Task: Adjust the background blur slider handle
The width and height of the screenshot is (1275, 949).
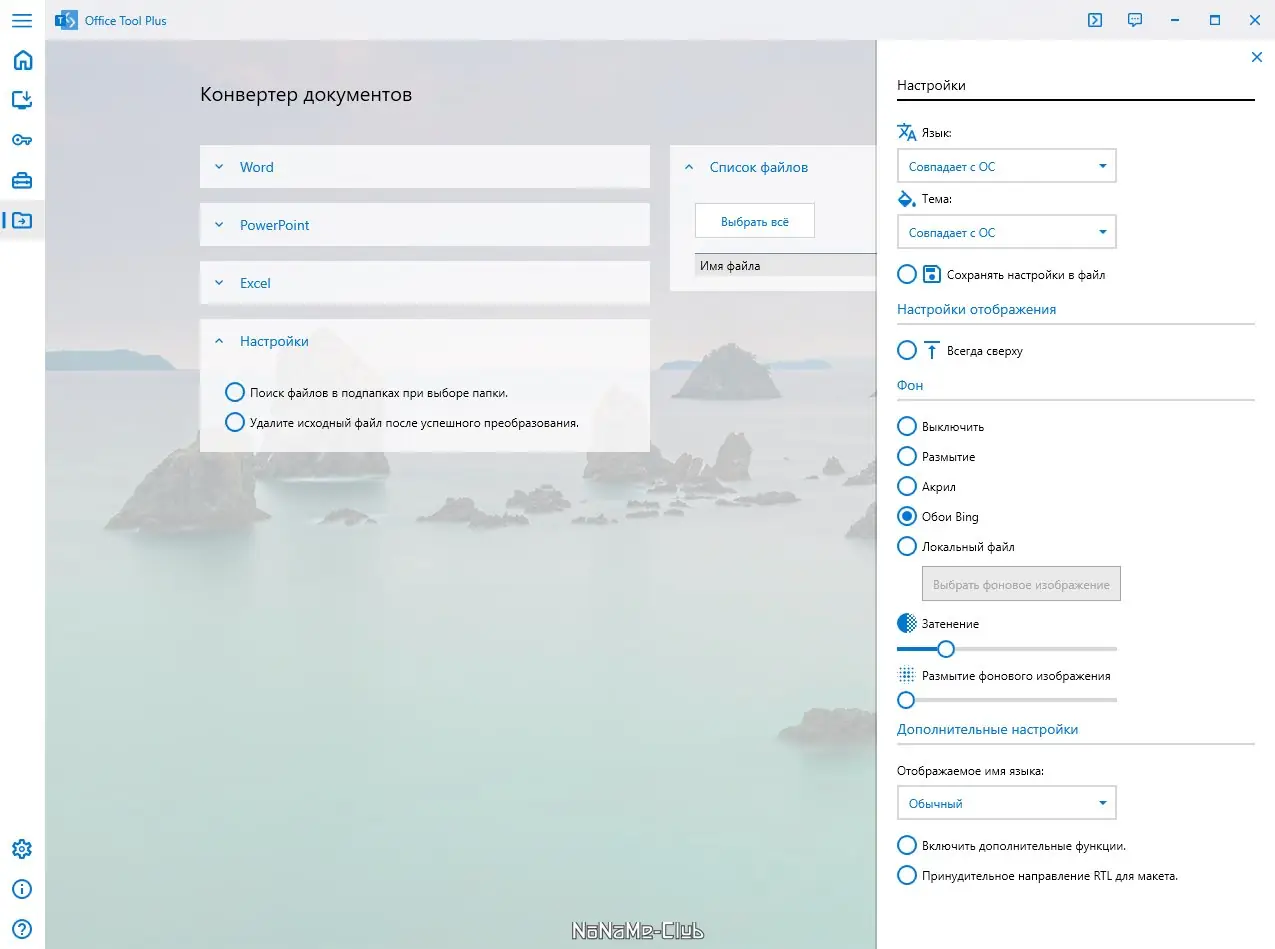Action: click(x=906, y=699)
